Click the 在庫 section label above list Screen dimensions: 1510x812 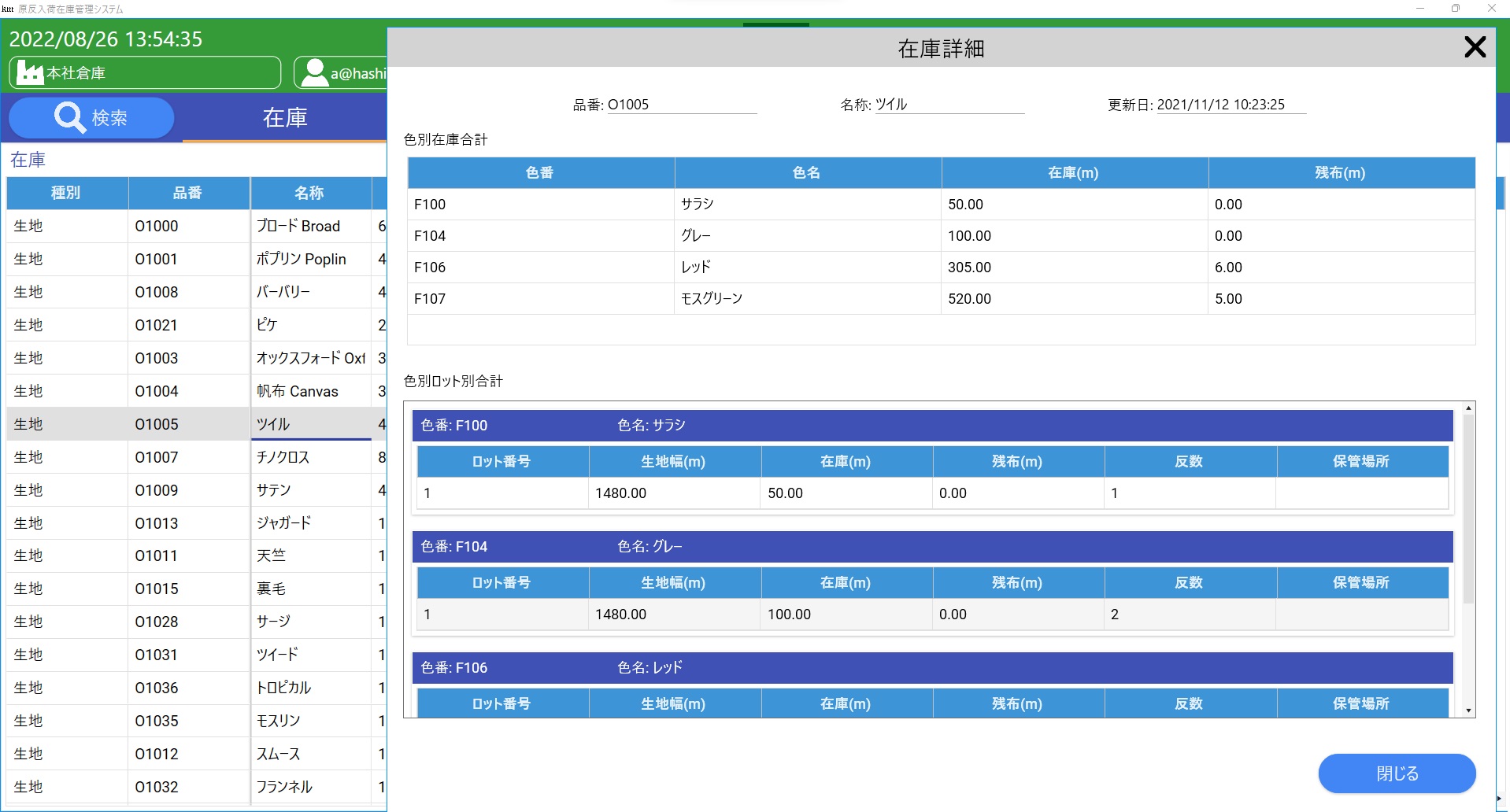[28, 160]
